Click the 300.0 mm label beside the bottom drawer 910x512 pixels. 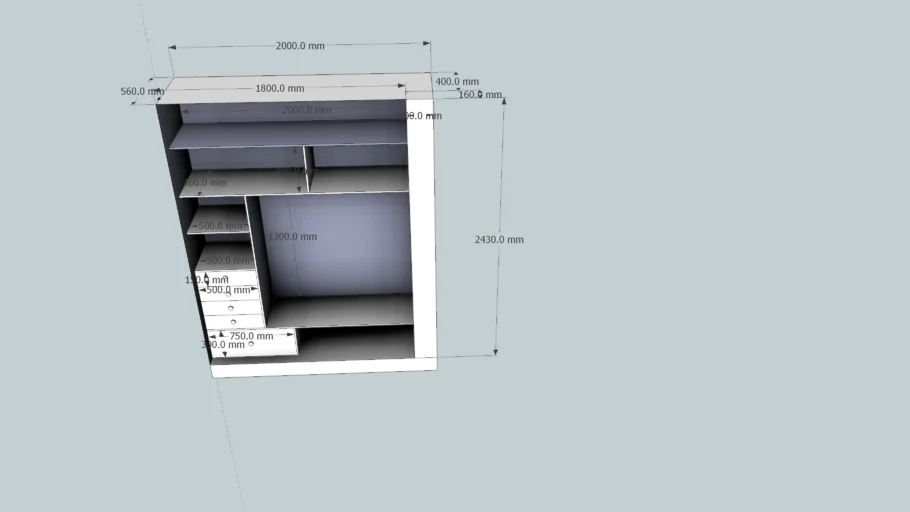(x=223, y=345)
